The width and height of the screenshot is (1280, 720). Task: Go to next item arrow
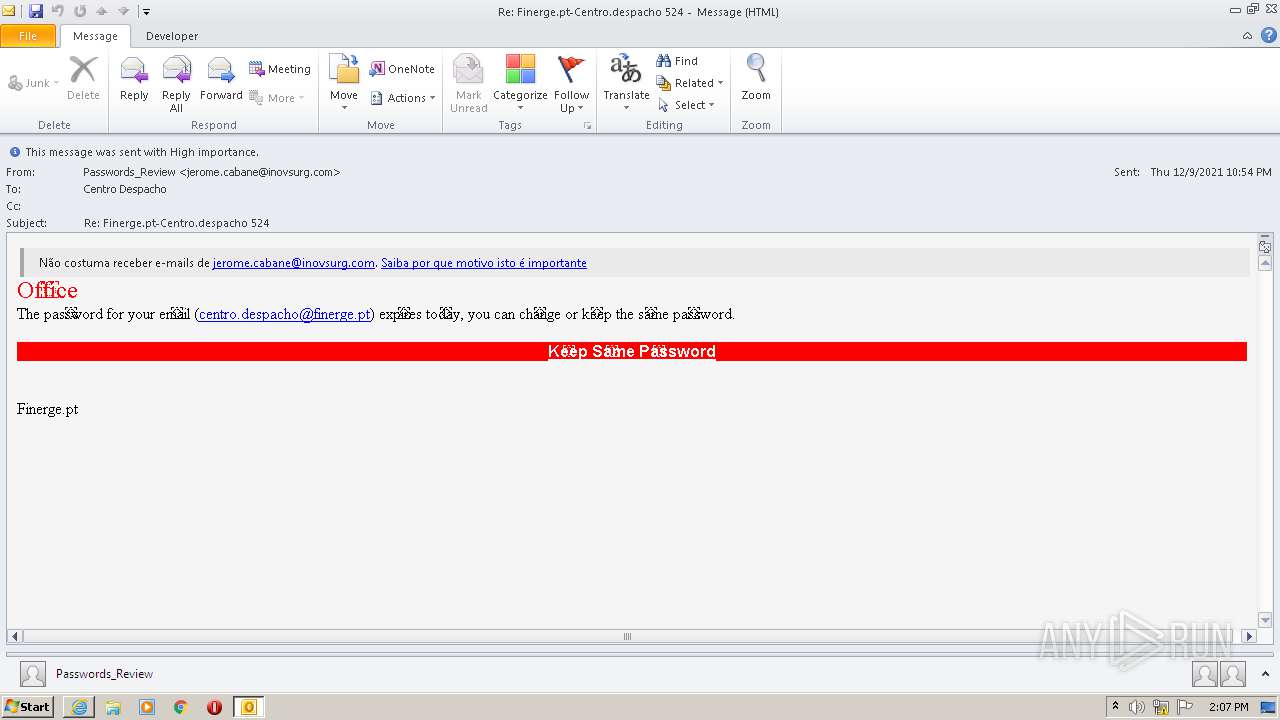(123, 11)
